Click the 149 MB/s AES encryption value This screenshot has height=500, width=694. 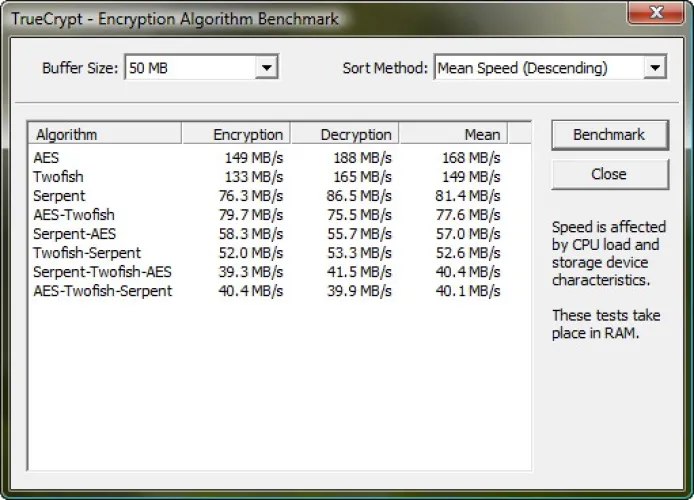[254, 158]
